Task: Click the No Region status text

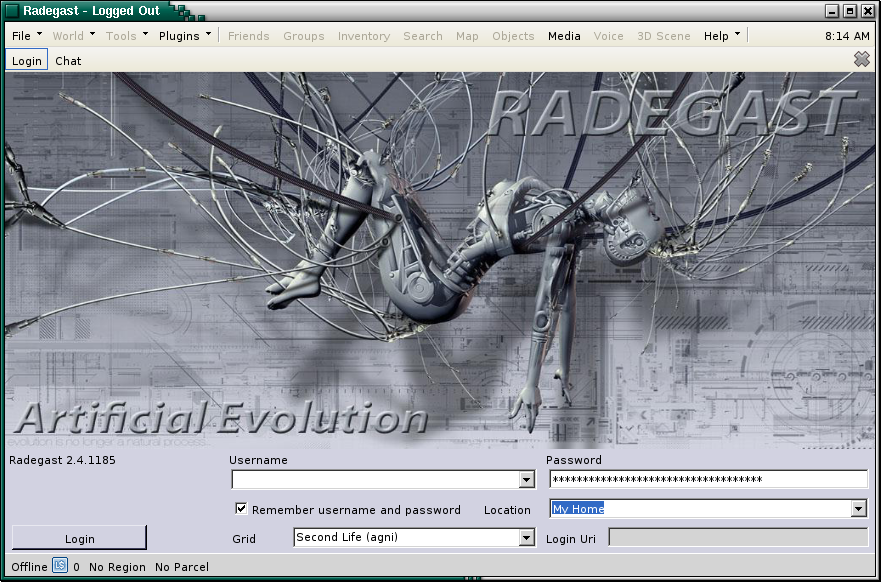Action: [x=117, y=567]
